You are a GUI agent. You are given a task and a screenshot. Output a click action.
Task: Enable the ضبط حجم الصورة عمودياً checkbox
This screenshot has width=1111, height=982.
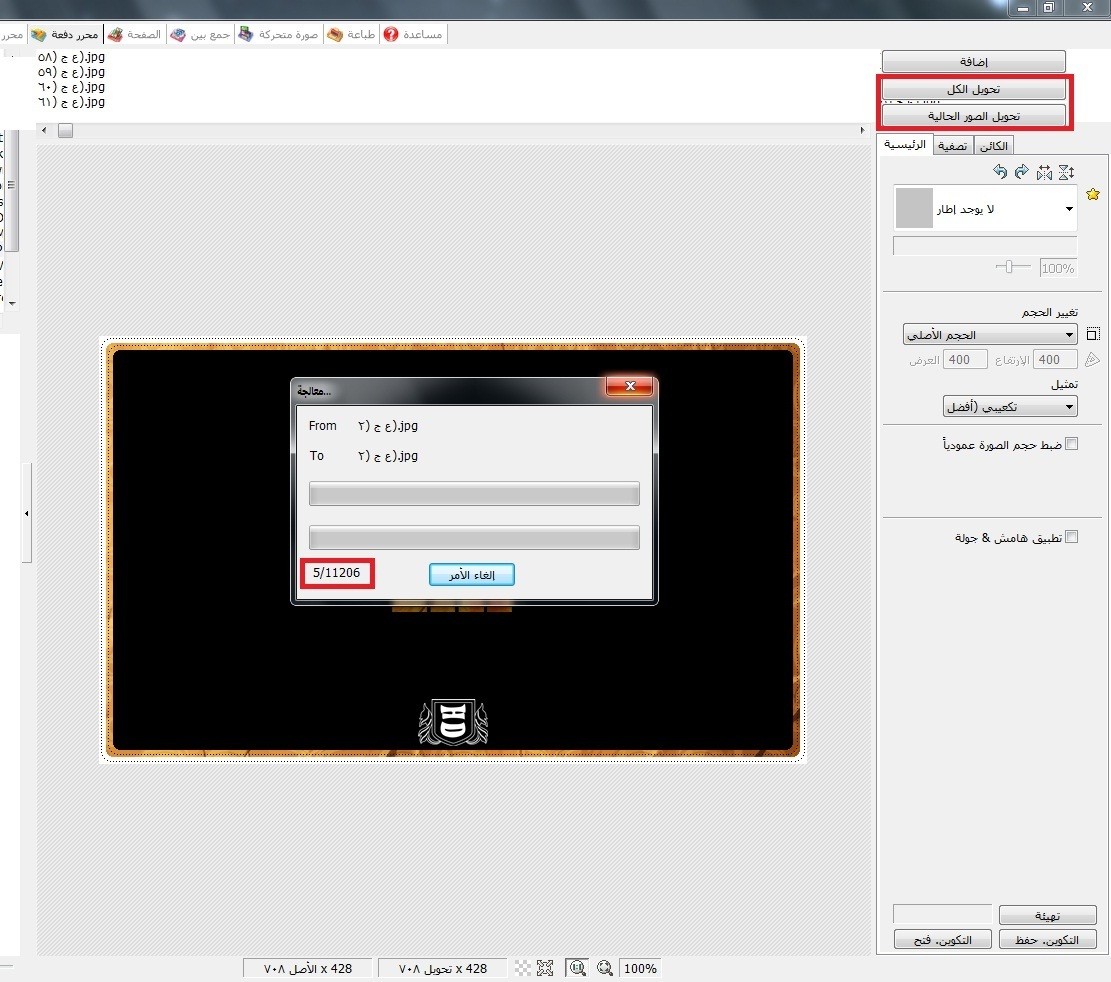coord(1072,444)
